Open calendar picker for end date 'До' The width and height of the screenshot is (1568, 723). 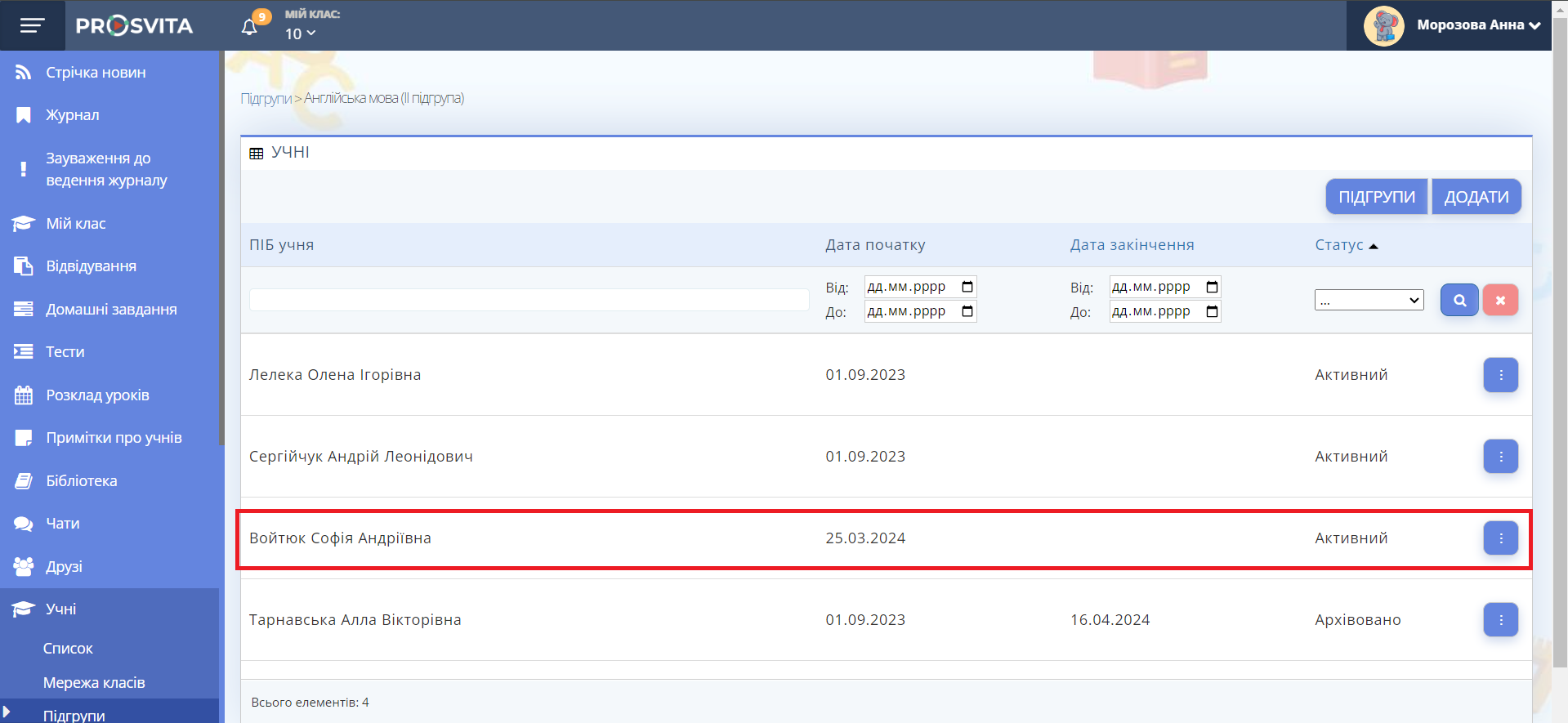[1212, 311]
